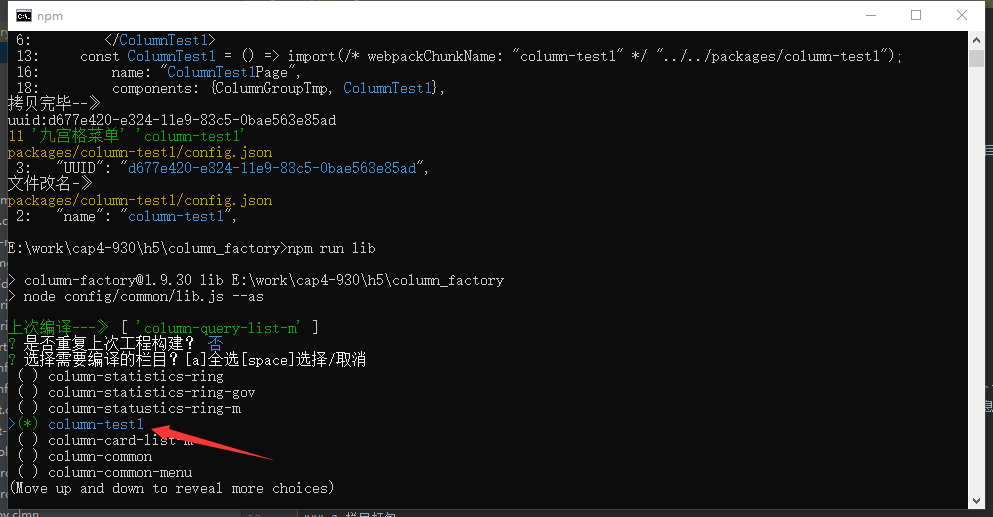Click the 'npm' window title text

coord(52,15)
